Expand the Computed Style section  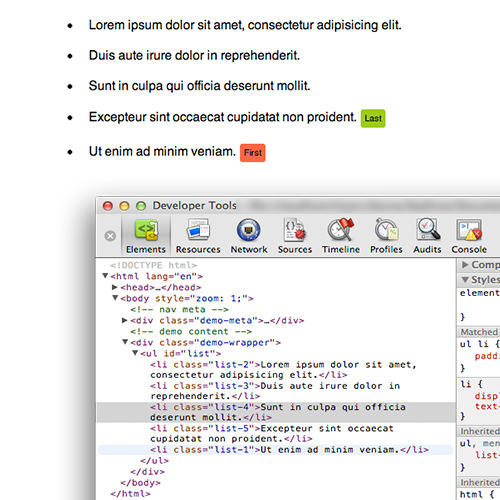465,265
